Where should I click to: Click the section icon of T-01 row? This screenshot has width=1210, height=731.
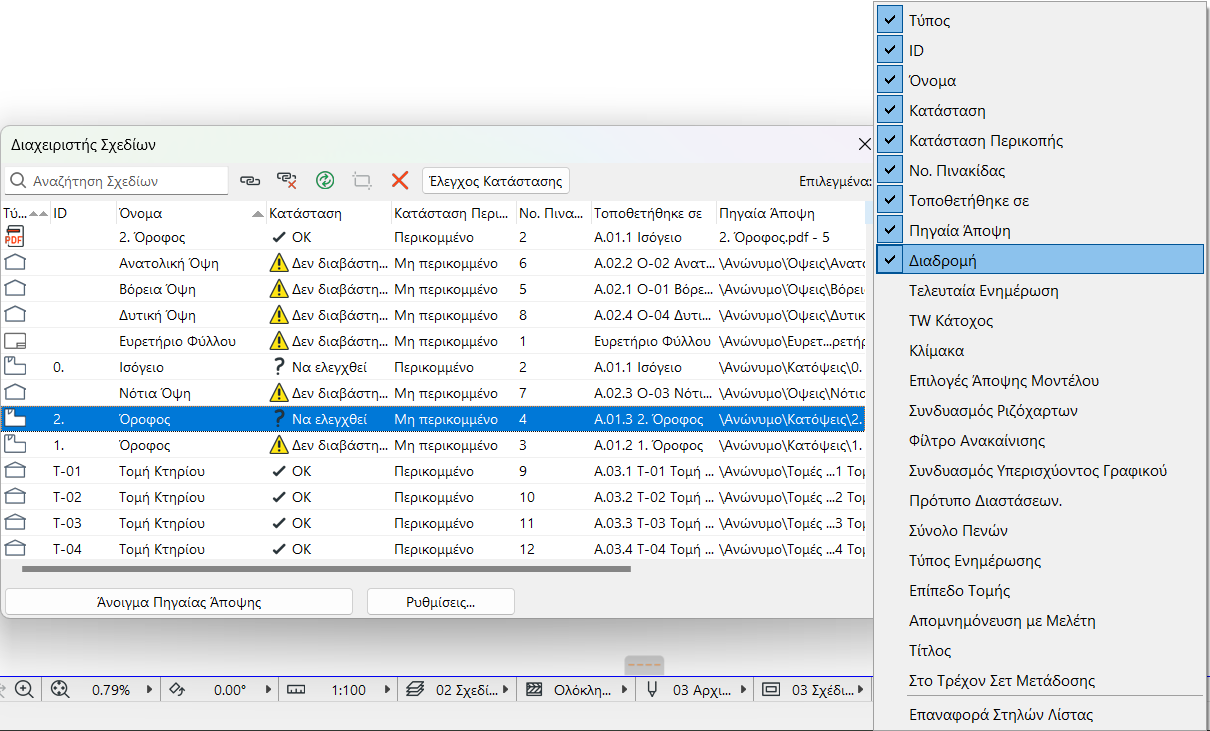(x=14, y=471)
